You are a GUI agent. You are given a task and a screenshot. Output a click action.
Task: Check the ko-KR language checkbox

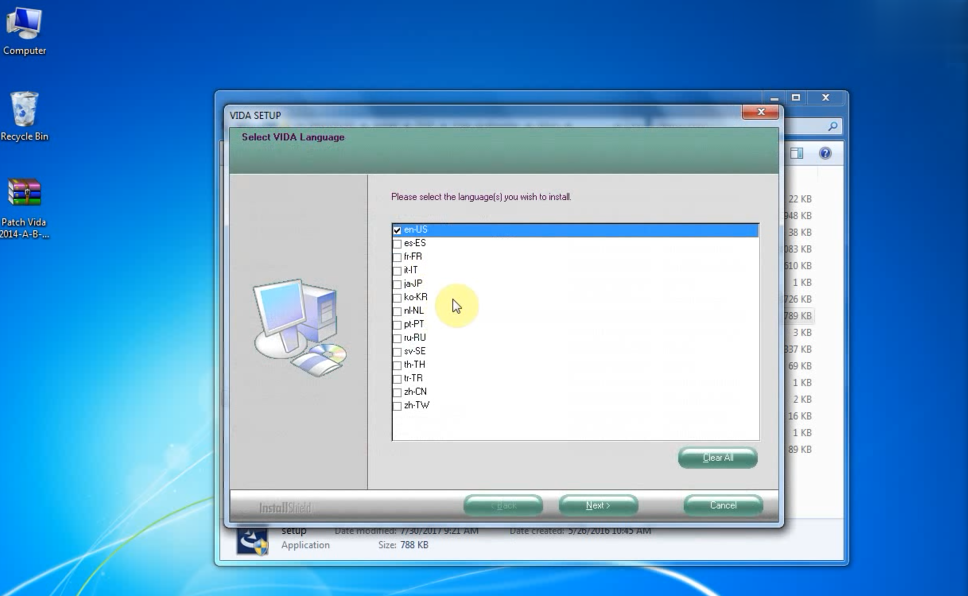tap(397, 298)
